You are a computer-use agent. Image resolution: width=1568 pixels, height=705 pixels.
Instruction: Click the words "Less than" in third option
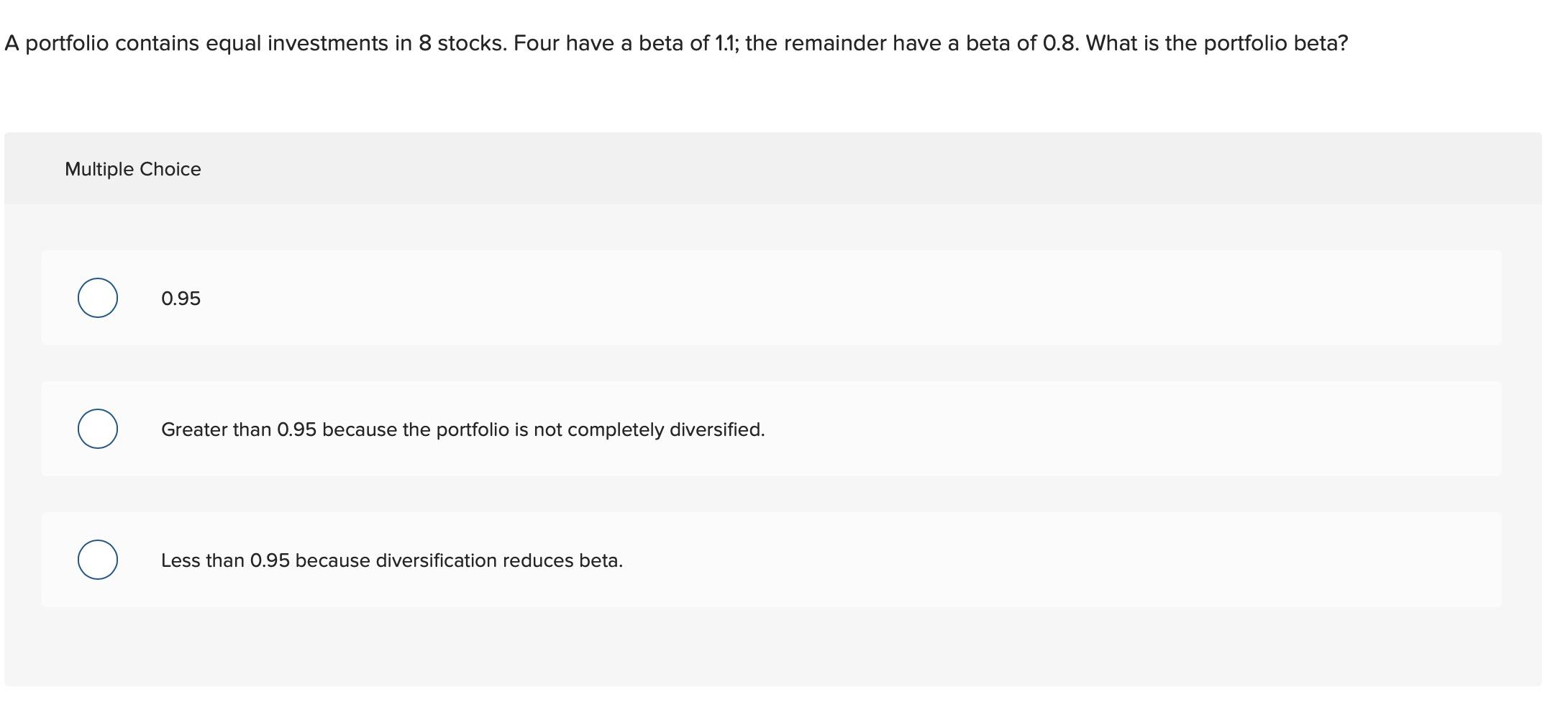tap(202, 560)
